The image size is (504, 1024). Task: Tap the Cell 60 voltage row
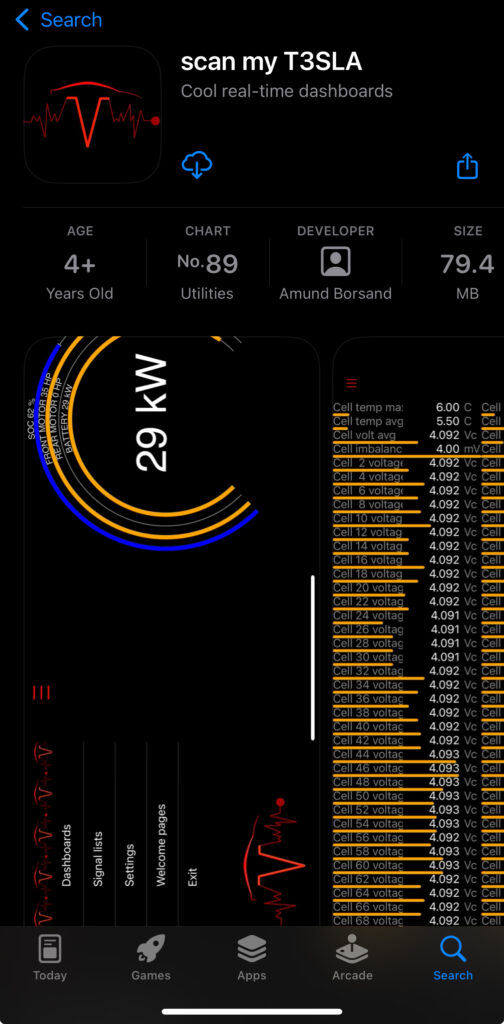(x=406, y=865)
